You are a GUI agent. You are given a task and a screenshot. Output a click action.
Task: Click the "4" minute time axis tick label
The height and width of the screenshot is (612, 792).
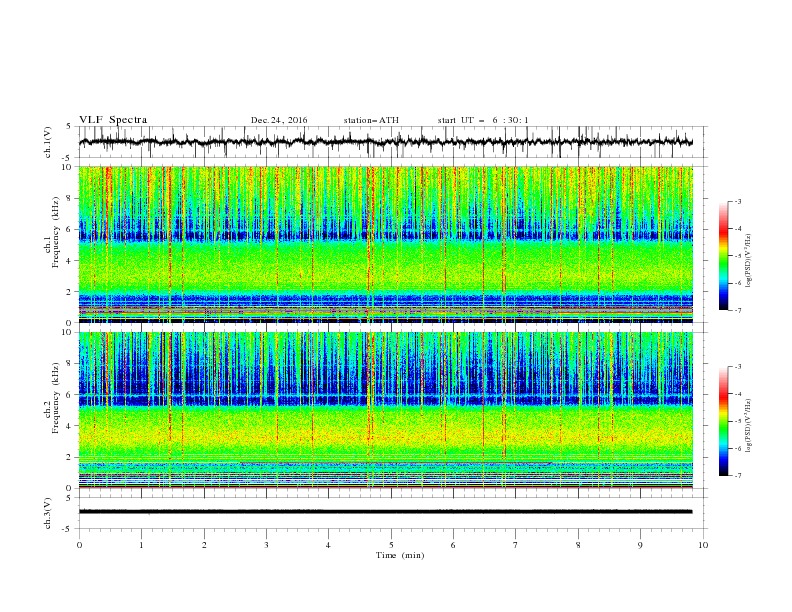(x=328, y=545)
